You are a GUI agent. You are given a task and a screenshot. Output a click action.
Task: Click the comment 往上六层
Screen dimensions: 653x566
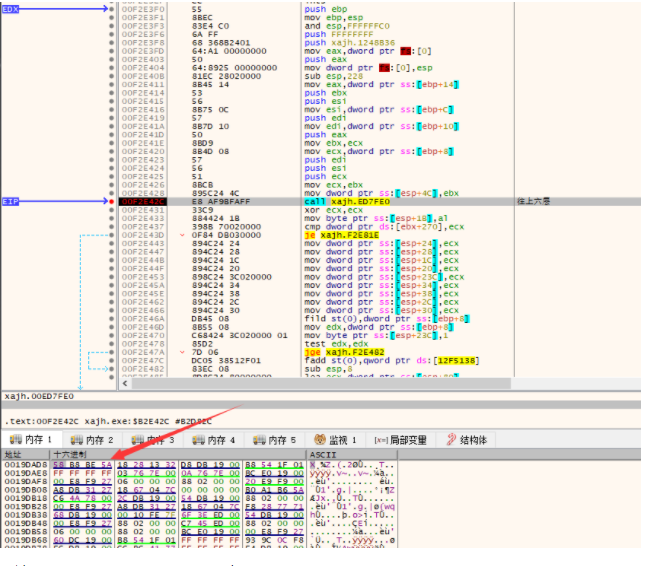click(x=533, y=202)
